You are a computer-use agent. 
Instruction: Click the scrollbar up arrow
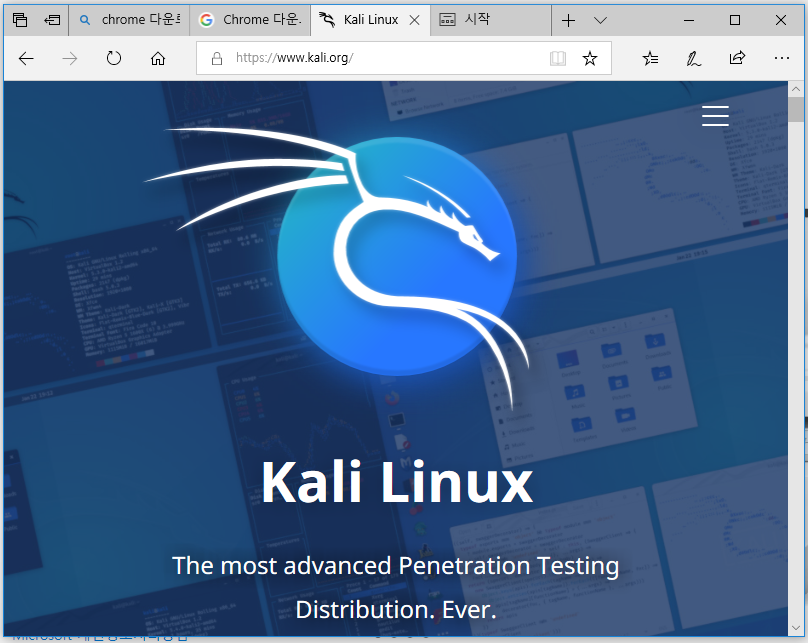[x=795, y=89]
